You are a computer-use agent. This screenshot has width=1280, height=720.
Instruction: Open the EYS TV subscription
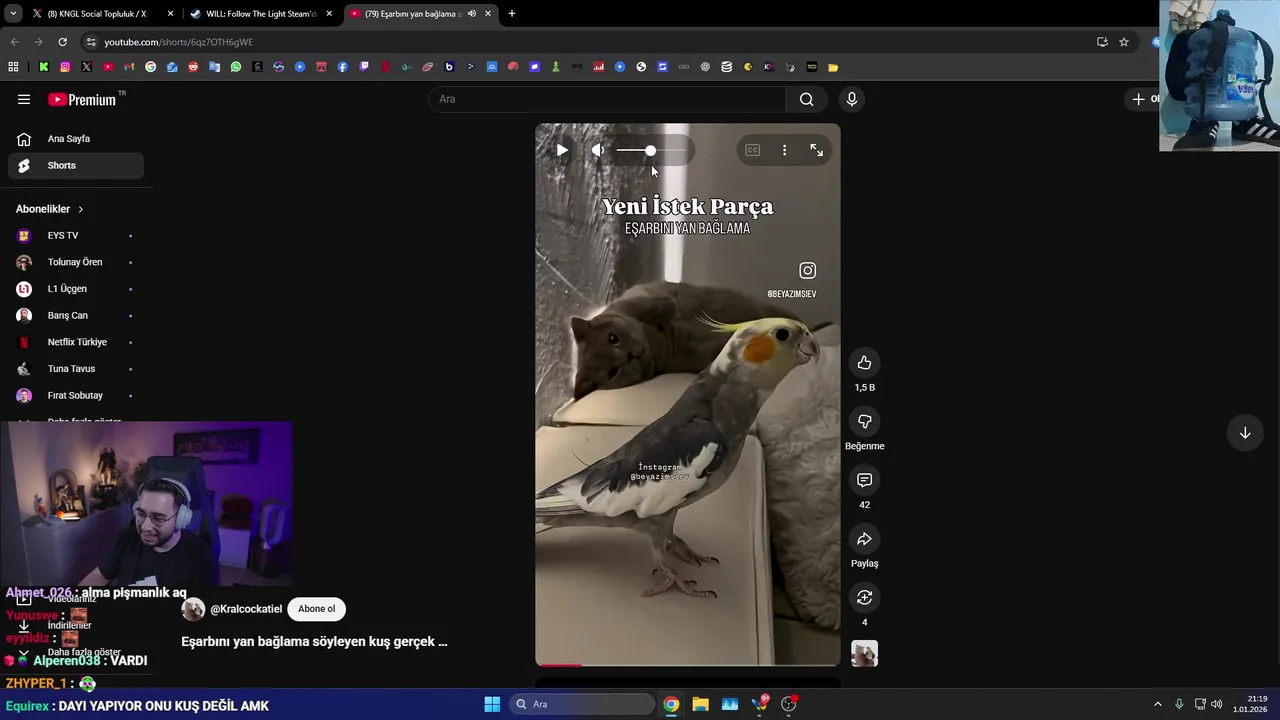[x=76, y=236]
